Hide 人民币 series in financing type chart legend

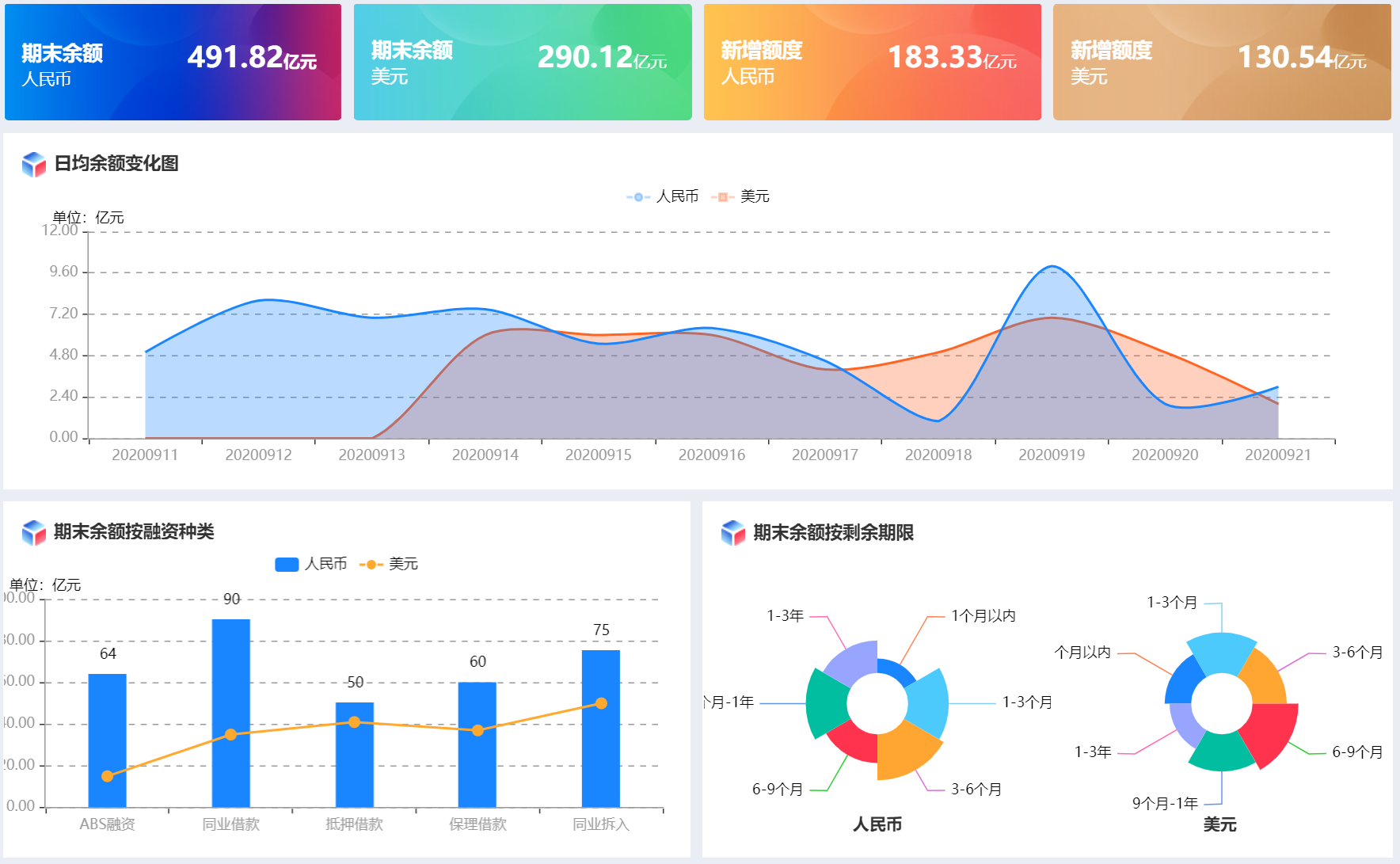[x=311, y=564]
